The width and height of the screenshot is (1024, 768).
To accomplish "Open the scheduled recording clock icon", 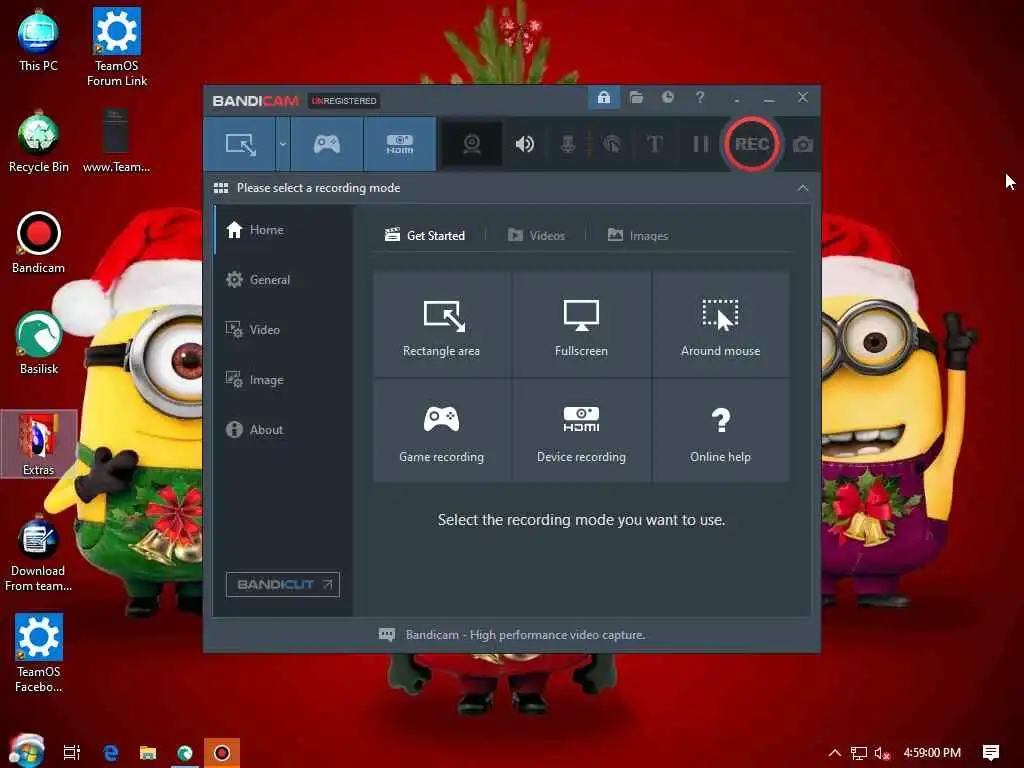I will point(667,97).
